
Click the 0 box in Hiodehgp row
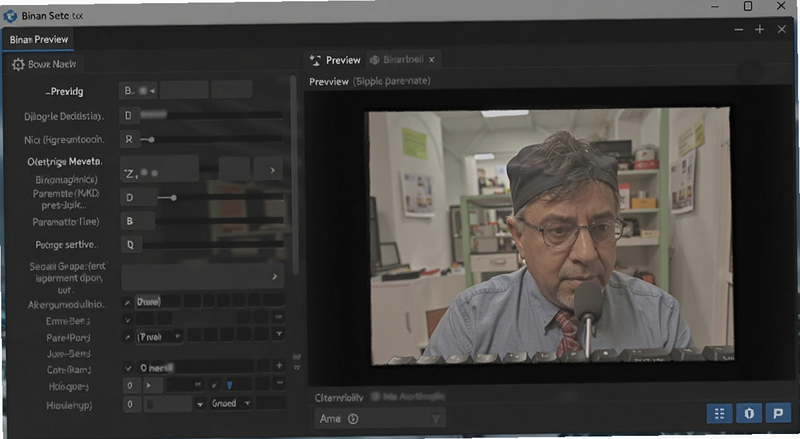click(131, 404)
